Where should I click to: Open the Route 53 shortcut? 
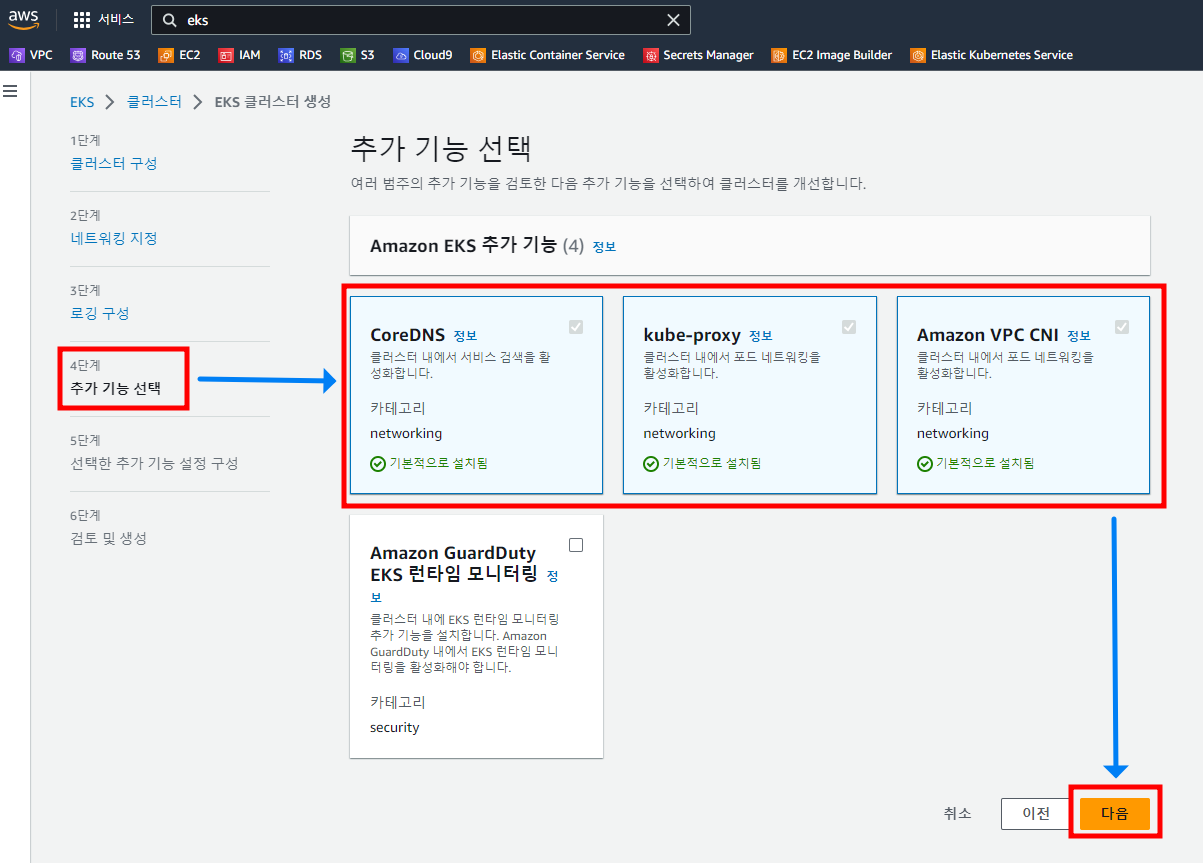pyautogui.click(x=105, y=55)
